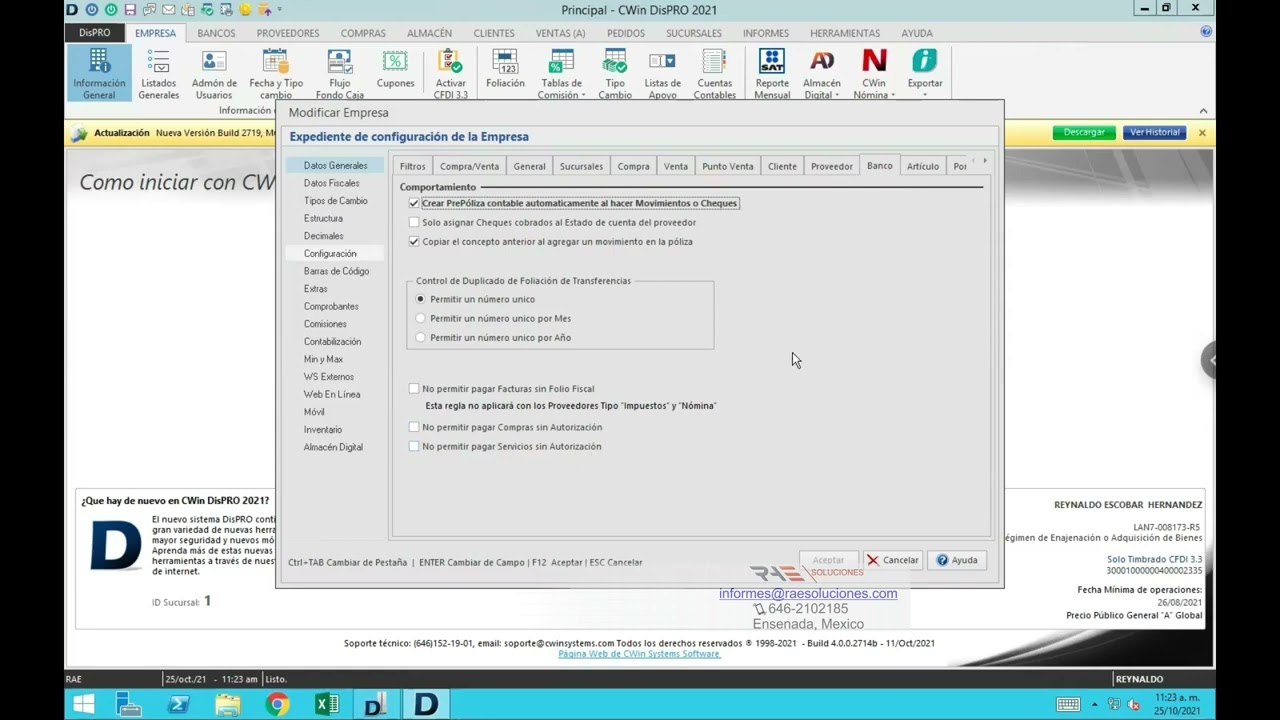Viewport: 1280px width, 720px height.
Task: Open Página Web de CWin Systems Software link
Action: [x=639, y=654]
